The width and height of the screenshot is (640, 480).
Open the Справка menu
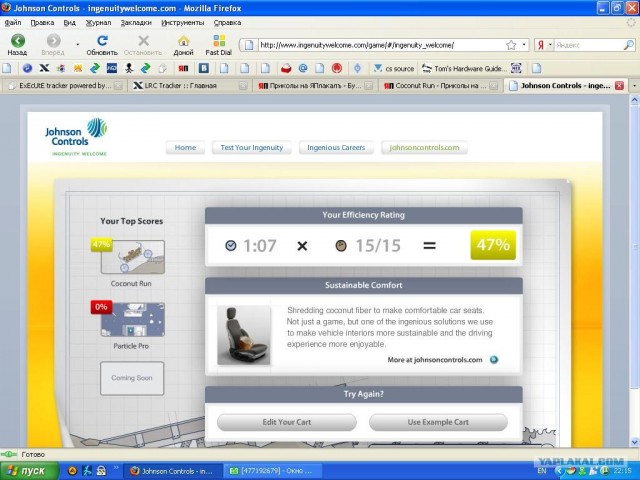pyautogui.click(x=227, y=22)
